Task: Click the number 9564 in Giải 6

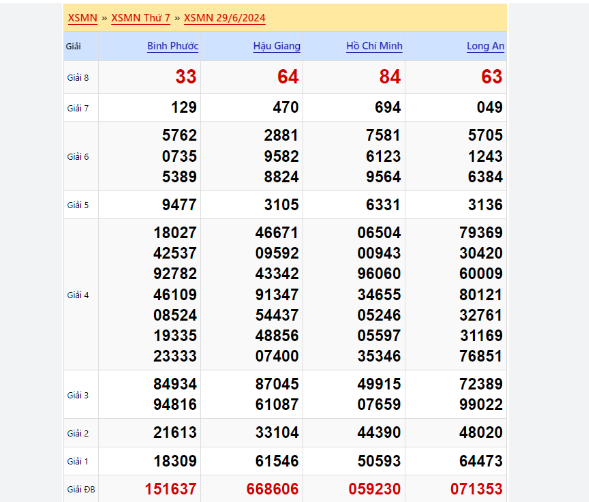Action: pos(384,177)
